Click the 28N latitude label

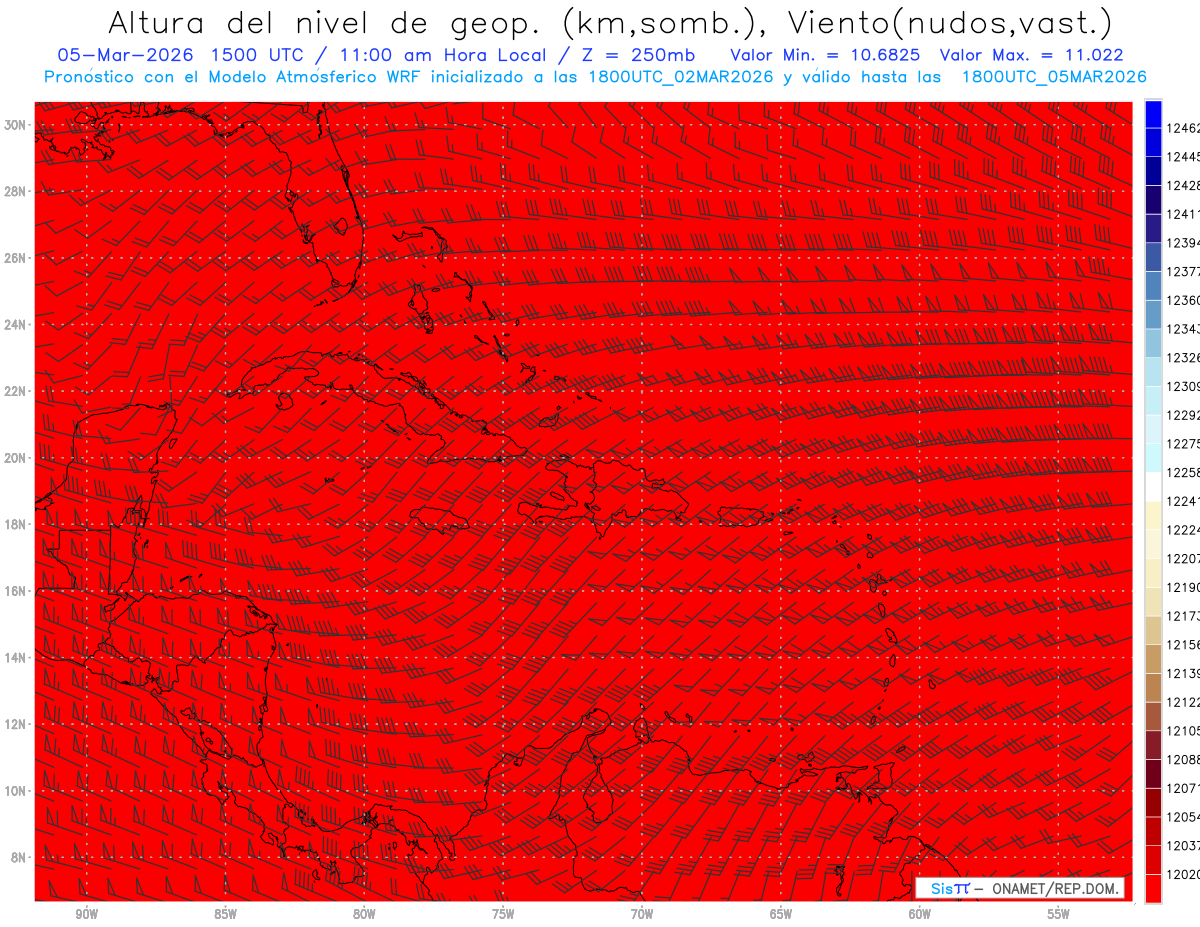pos(15,191)
